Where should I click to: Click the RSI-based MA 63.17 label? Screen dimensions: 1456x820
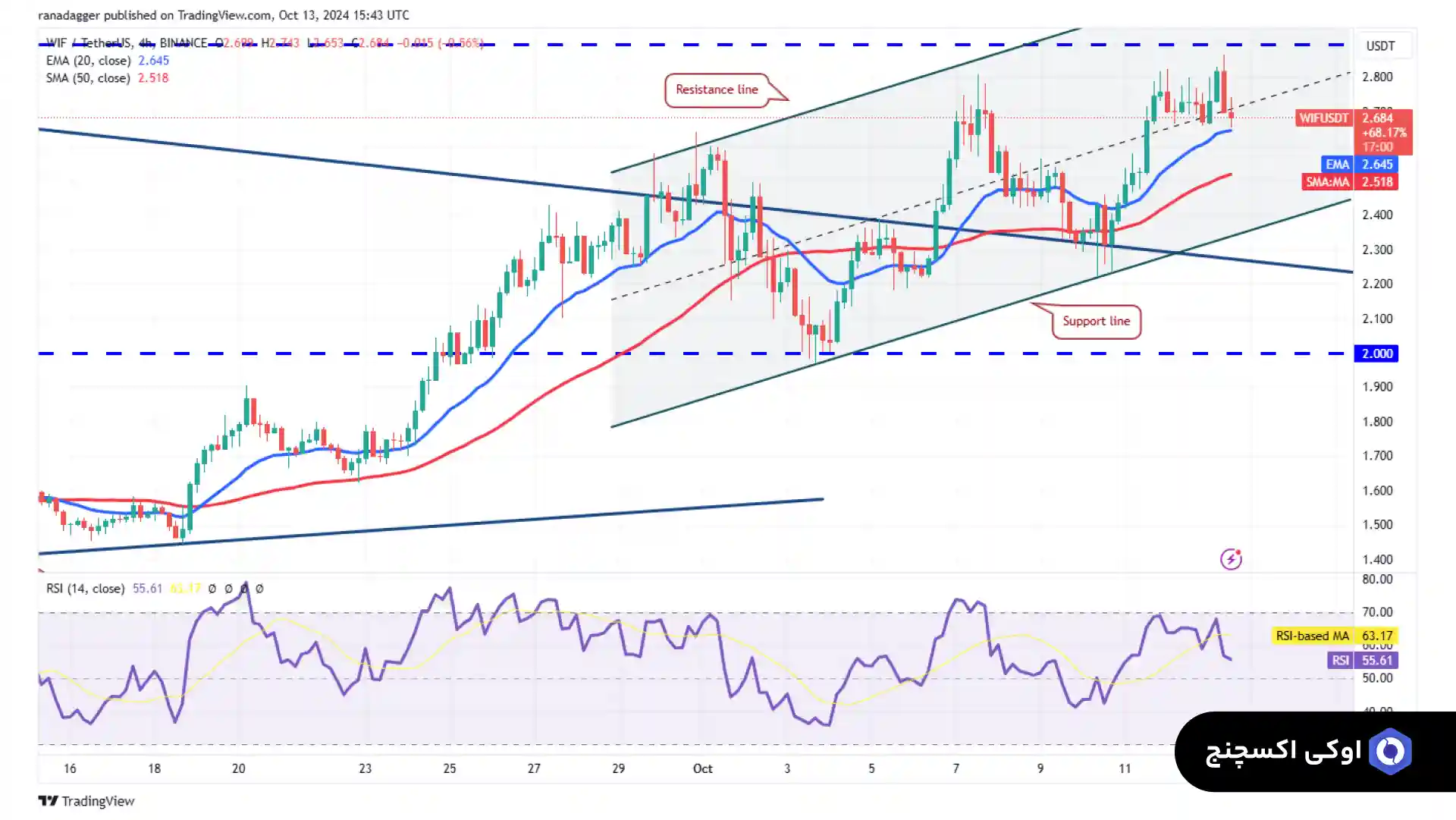pos(1335,636)
